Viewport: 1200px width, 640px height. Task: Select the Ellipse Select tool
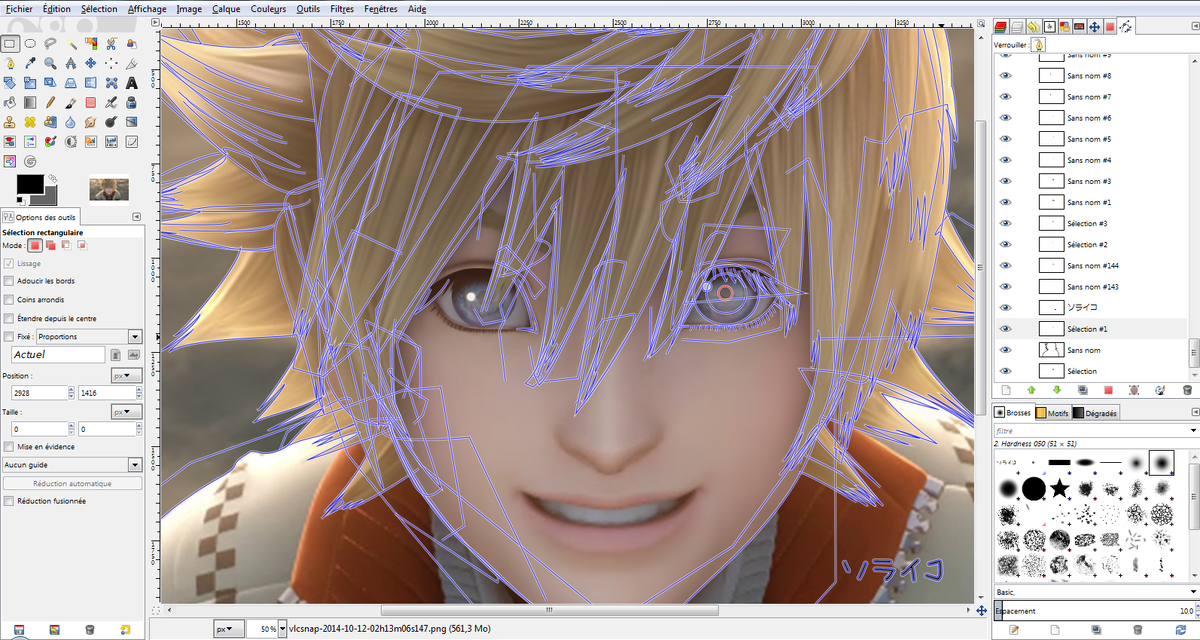30,43
